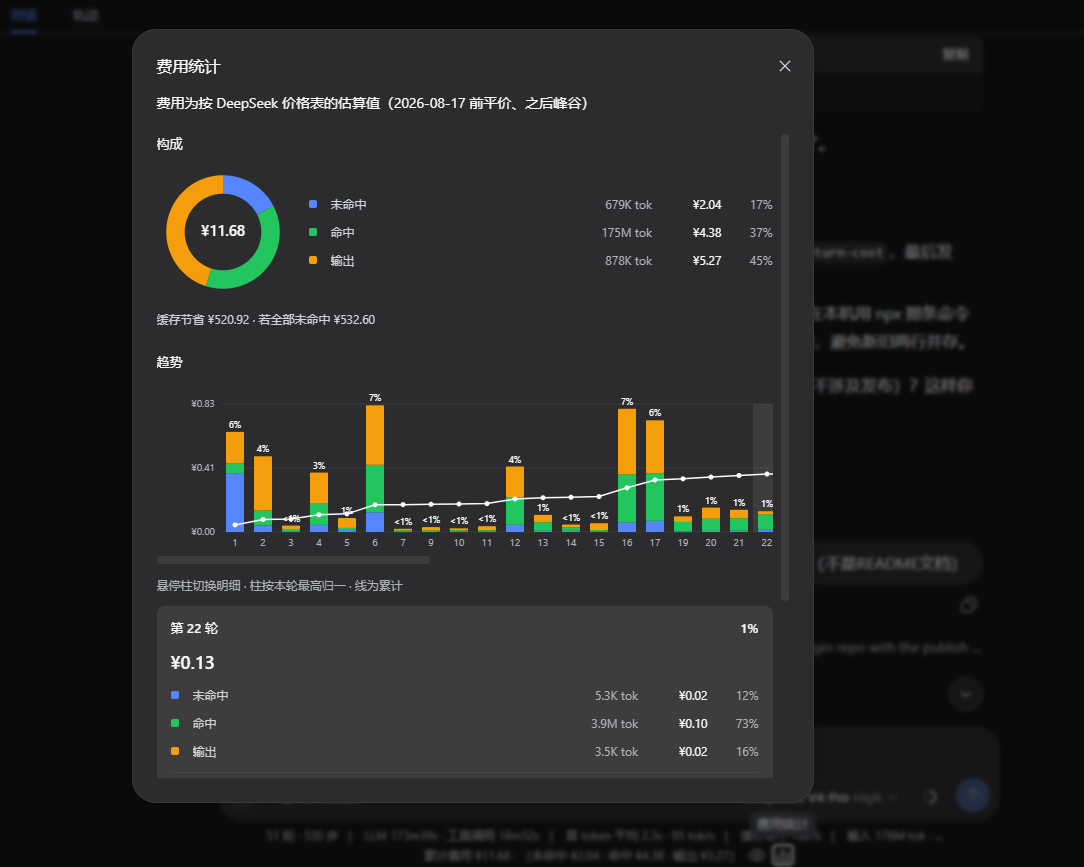Click the ¥11.68 total in donut center

click(x=223, y=231)
